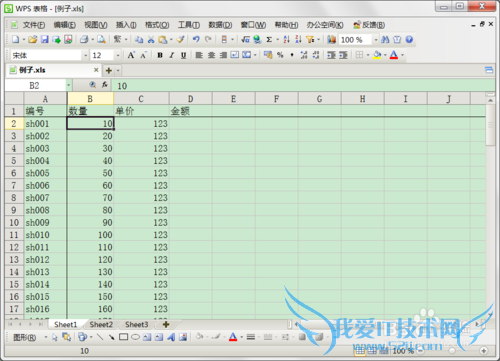This screenshot has height=361, width=500.
Task: Align cell text right
Action: click(x=223, y=55)
